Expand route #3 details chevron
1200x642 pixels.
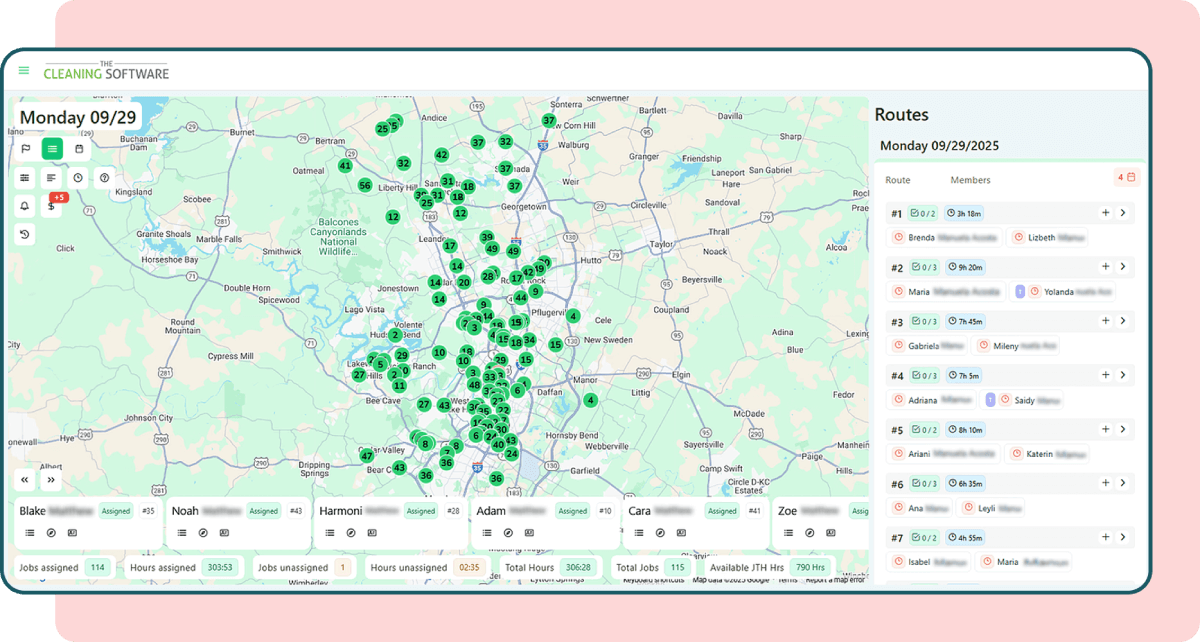pos(1122,321)
